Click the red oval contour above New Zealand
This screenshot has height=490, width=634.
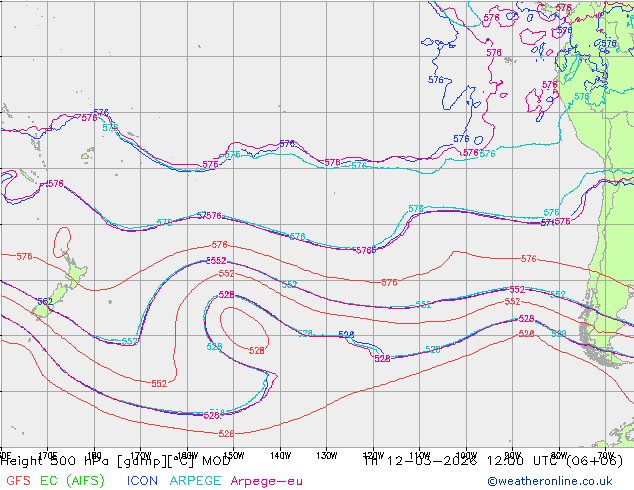[x=62, y=242]
